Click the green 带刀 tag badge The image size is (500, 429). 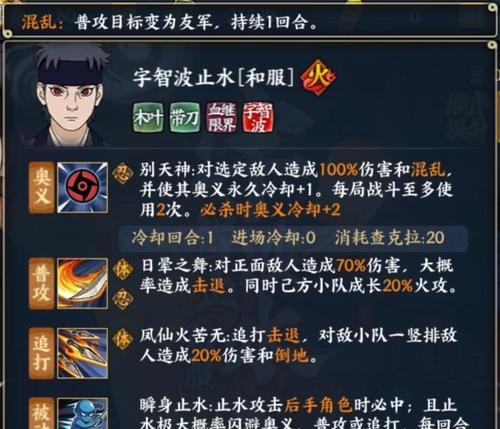pyautogui.click(x=185, y=117)
